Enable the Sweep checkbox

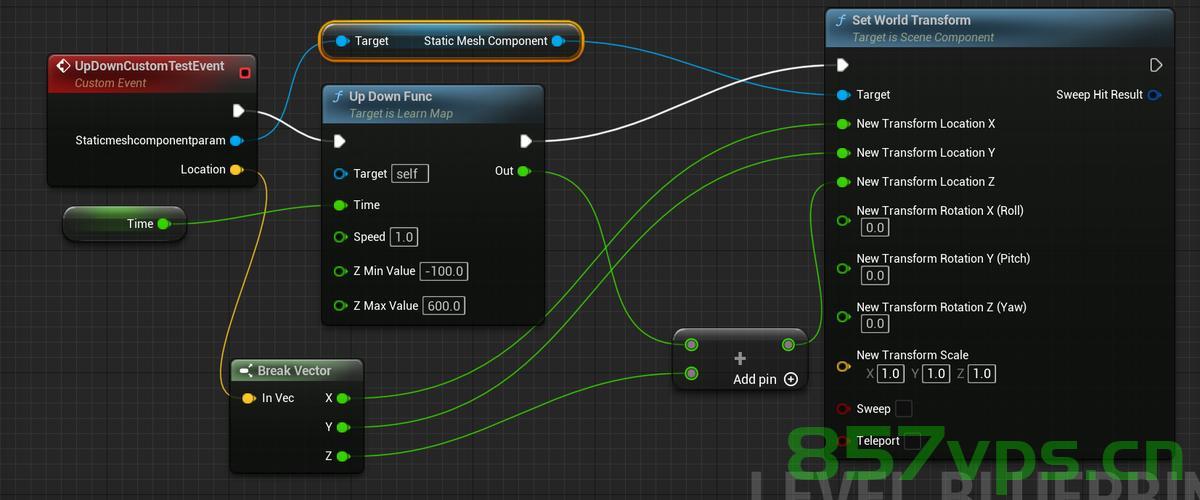904,409
